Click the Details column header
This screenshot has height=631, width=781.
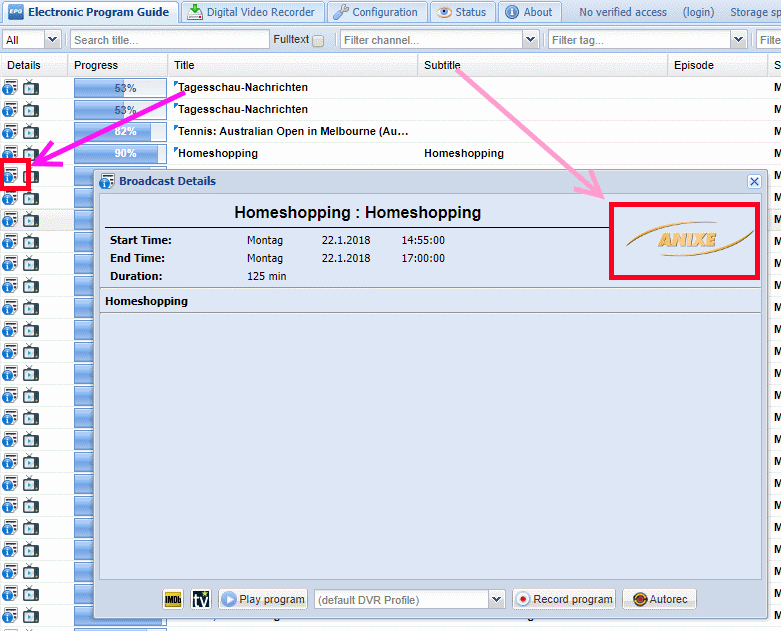(x=34, y=65)
